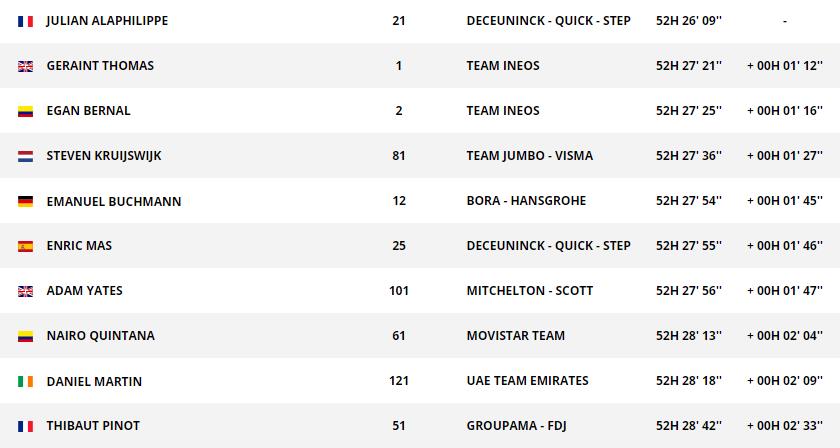Viewport: 840px width, 448px height.
Task: Click Bora - Hansgrohe team name
Action: 526,201
